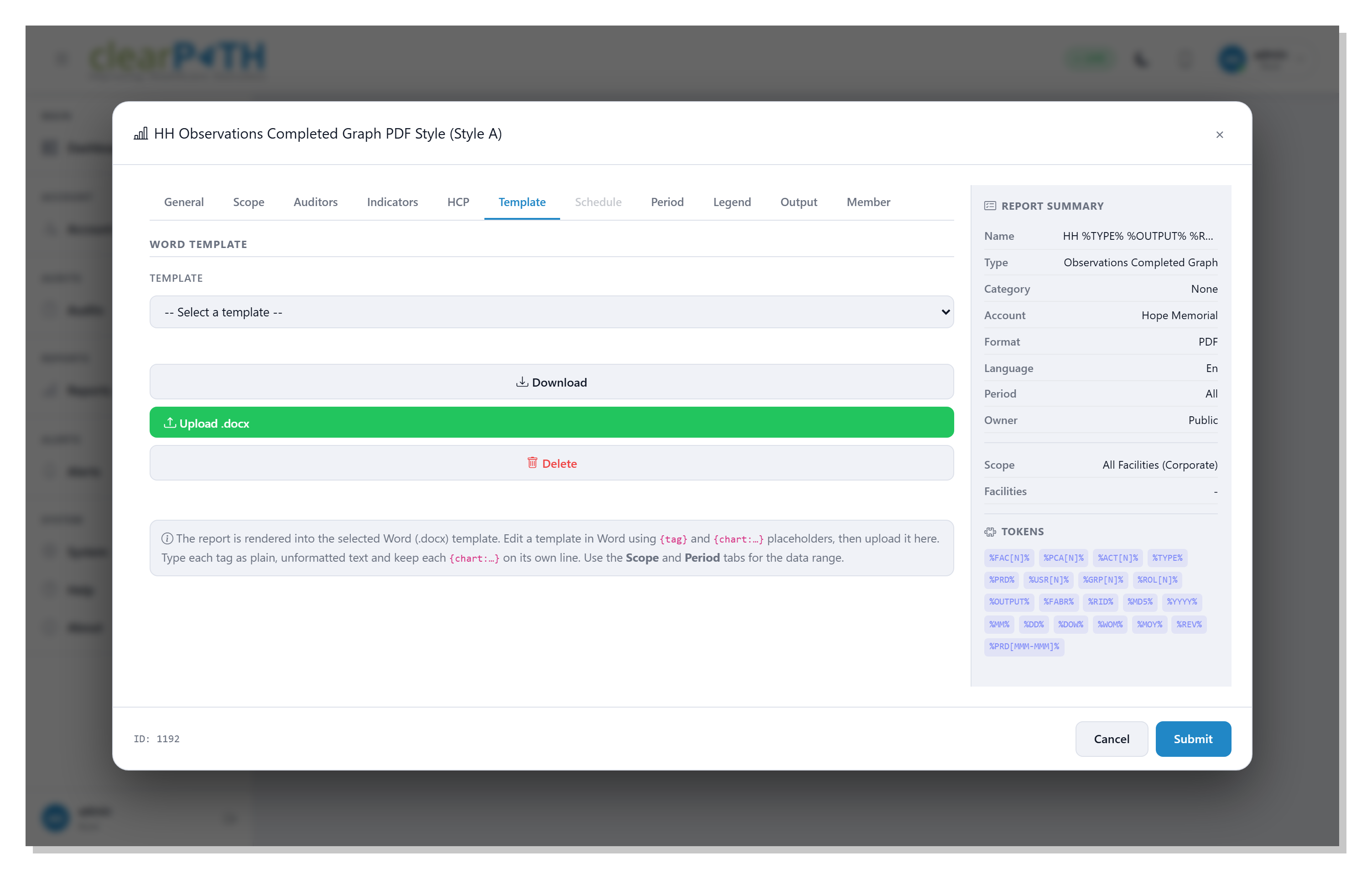Select the %DD% token
The height and width of the screenshot is (879, 1372).
pyautogui.click(x=1034, y=624)
